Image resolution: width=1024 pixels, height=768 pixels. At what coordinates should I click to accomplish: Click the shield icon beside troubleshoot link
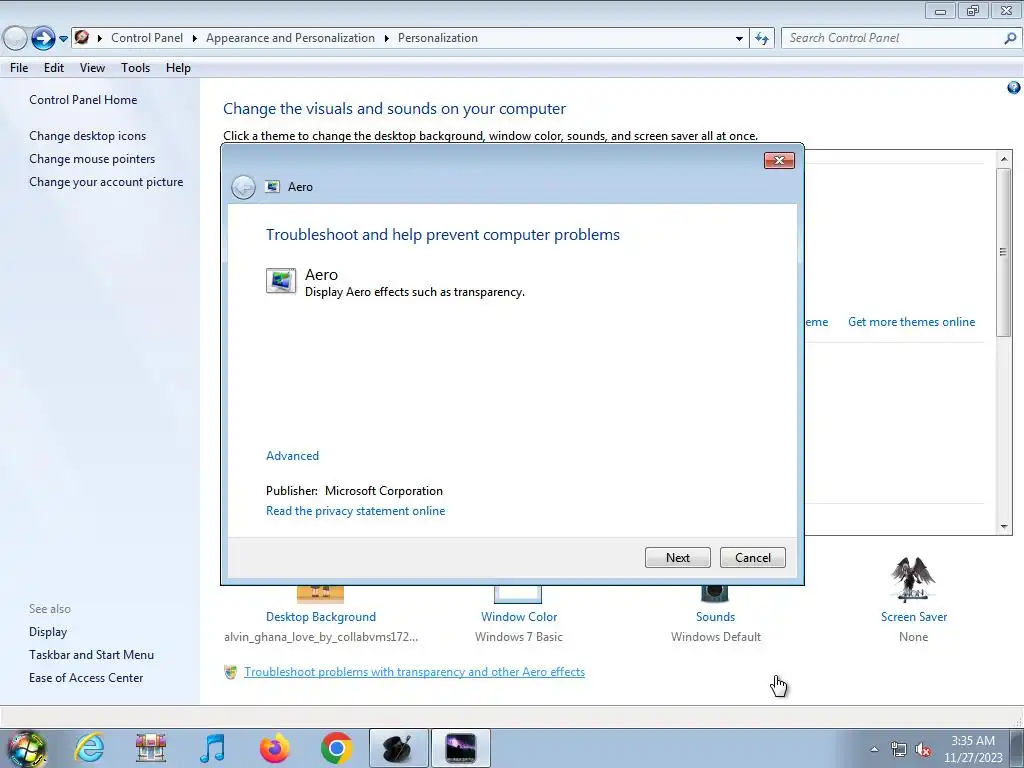pos(230,672)
